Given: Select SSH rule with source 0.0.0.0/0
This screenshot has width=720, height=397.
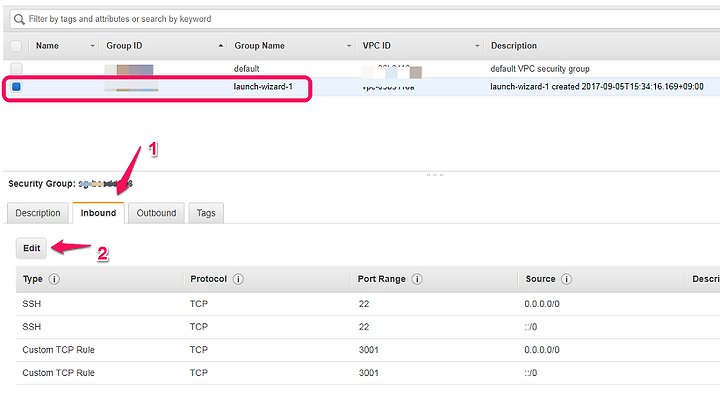Looking at the screenshot, I should pyautogui.click(x=368, y=304).
